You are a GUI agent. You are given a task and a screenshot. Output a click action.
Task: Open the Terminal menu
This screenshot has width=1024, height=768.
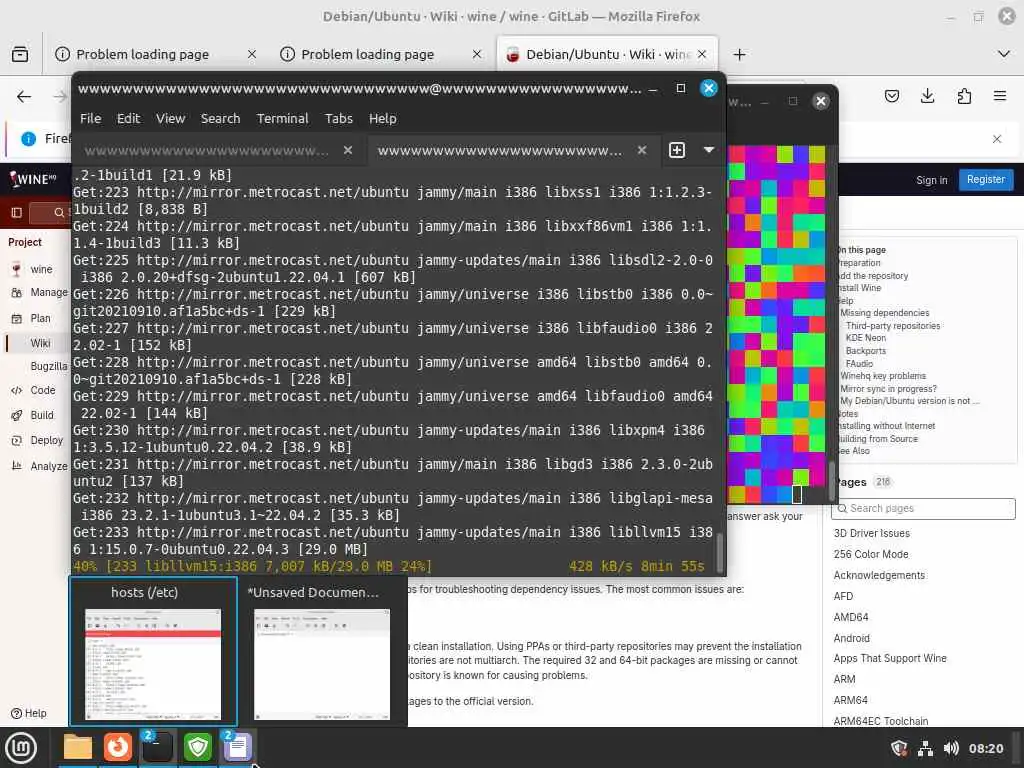[x=282, y=118]
